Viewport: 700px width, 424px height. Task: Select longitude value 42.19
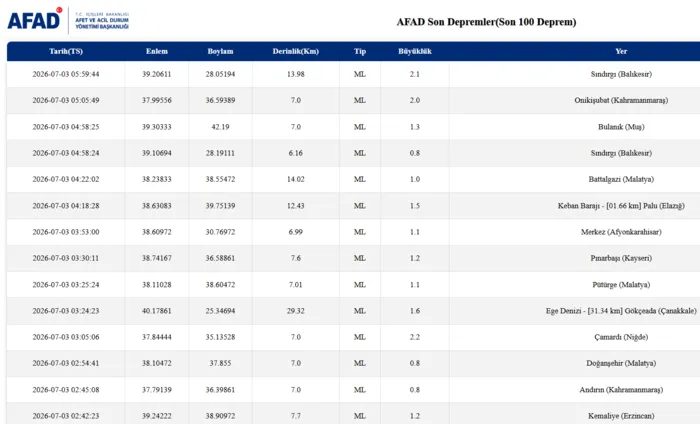pos(220,127)
